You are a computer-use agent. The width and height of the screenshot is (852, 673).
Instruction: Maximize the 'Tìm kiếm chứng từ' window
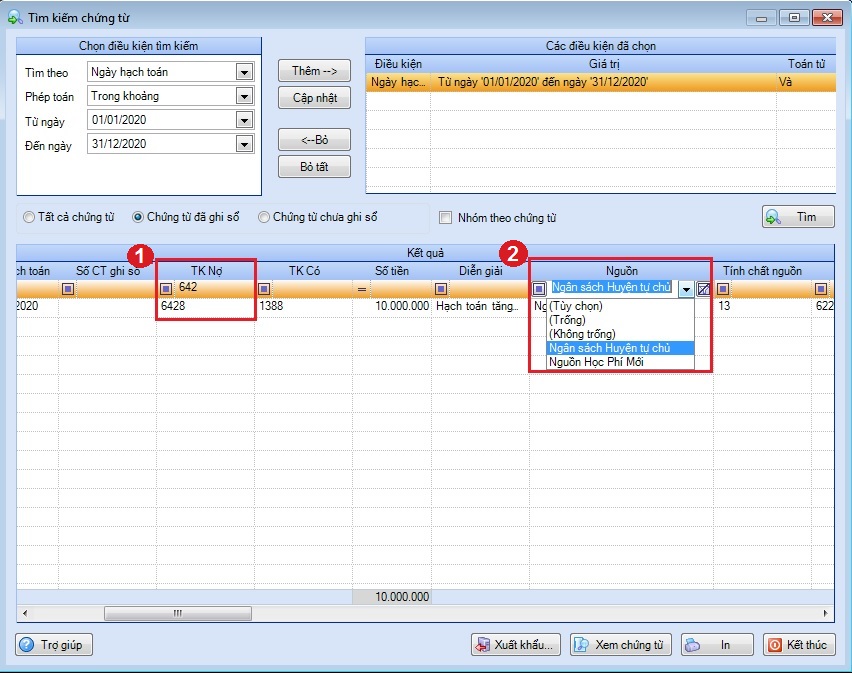pos(794,17)
